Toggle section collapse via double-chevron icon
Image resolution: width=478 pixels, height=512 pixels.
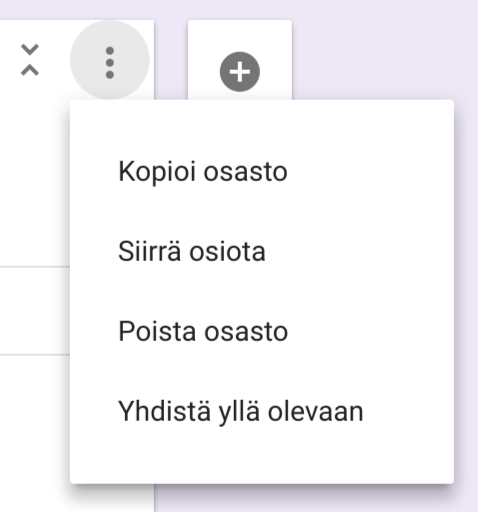coord(30,60)
